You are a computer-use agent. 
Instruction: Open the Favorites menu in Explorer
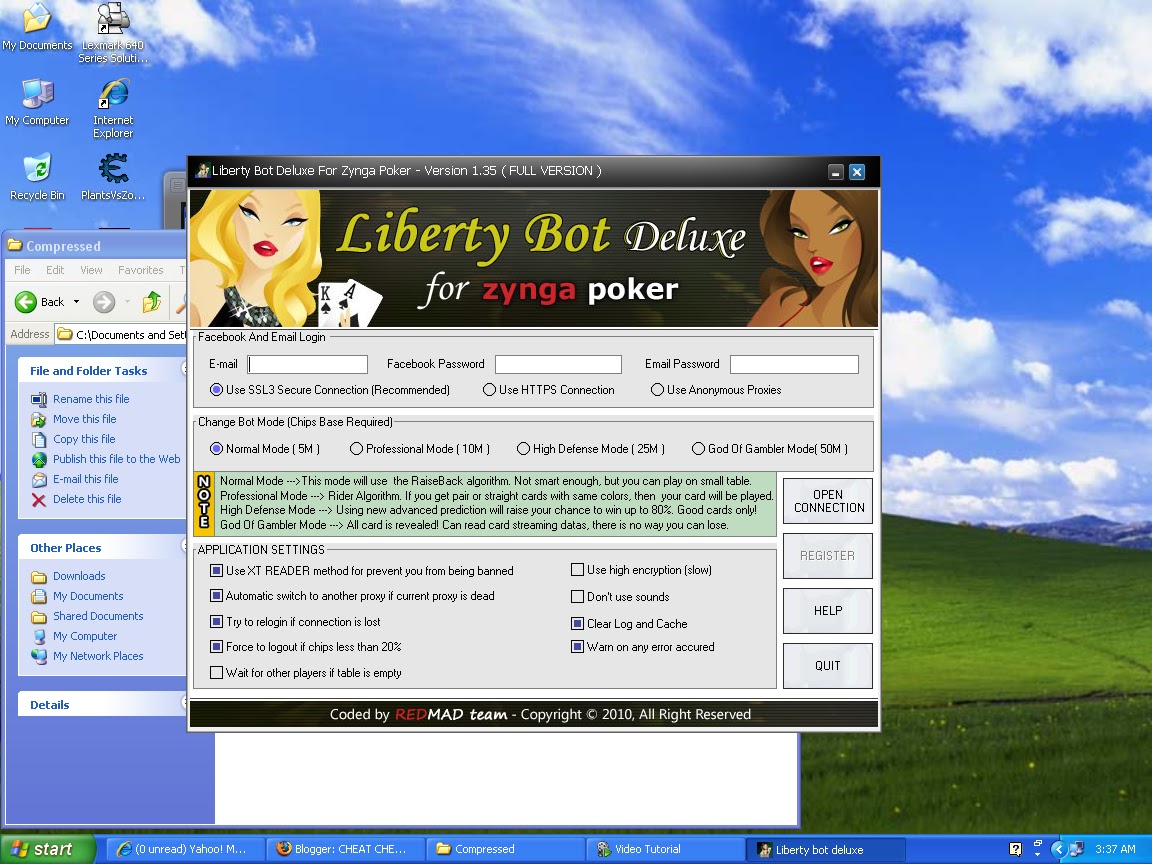tap(140, 270)
